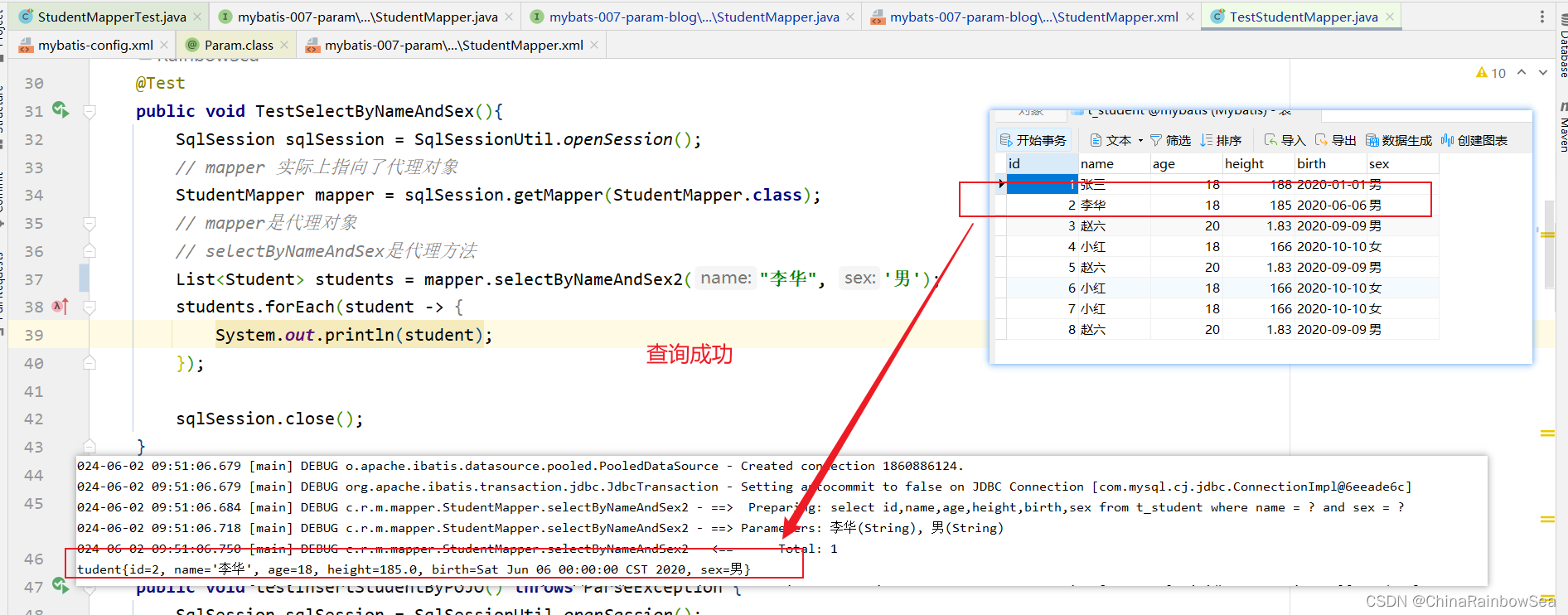Close the Param.class tab

284,45
